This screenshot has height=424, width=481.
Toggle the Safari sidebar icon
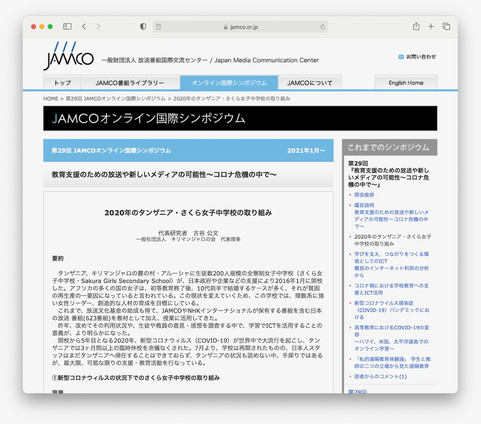click(x=67, y=26)
